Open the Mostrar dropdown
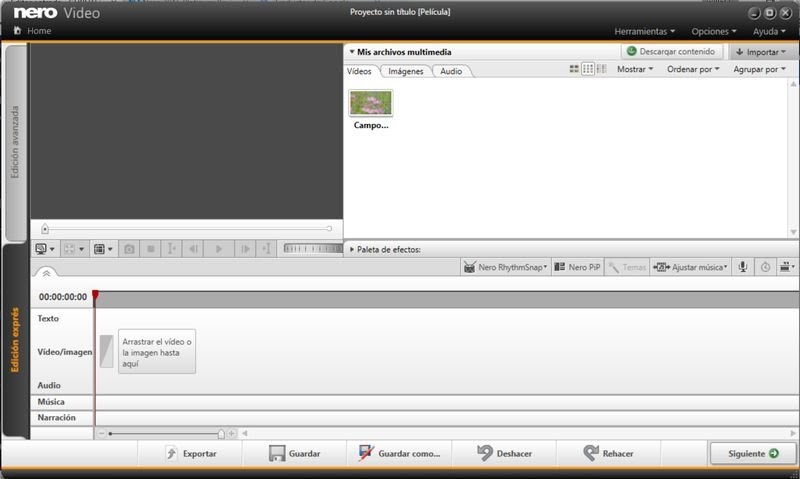 (x=635, y=69)
